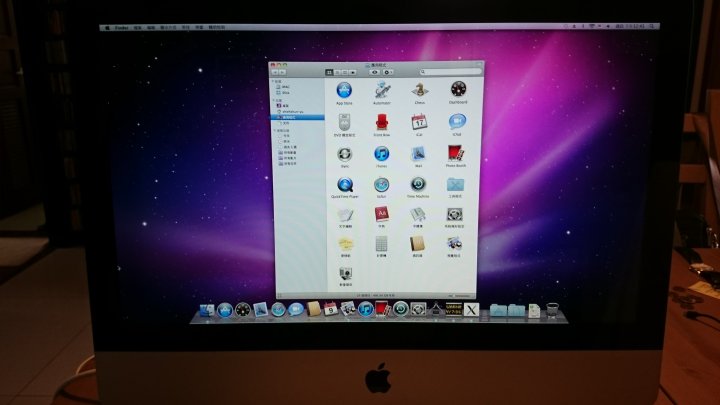The width and height of the screenshot is (720, 405).
Task: Open the user home folder in the sidebar
Action: 291,112
